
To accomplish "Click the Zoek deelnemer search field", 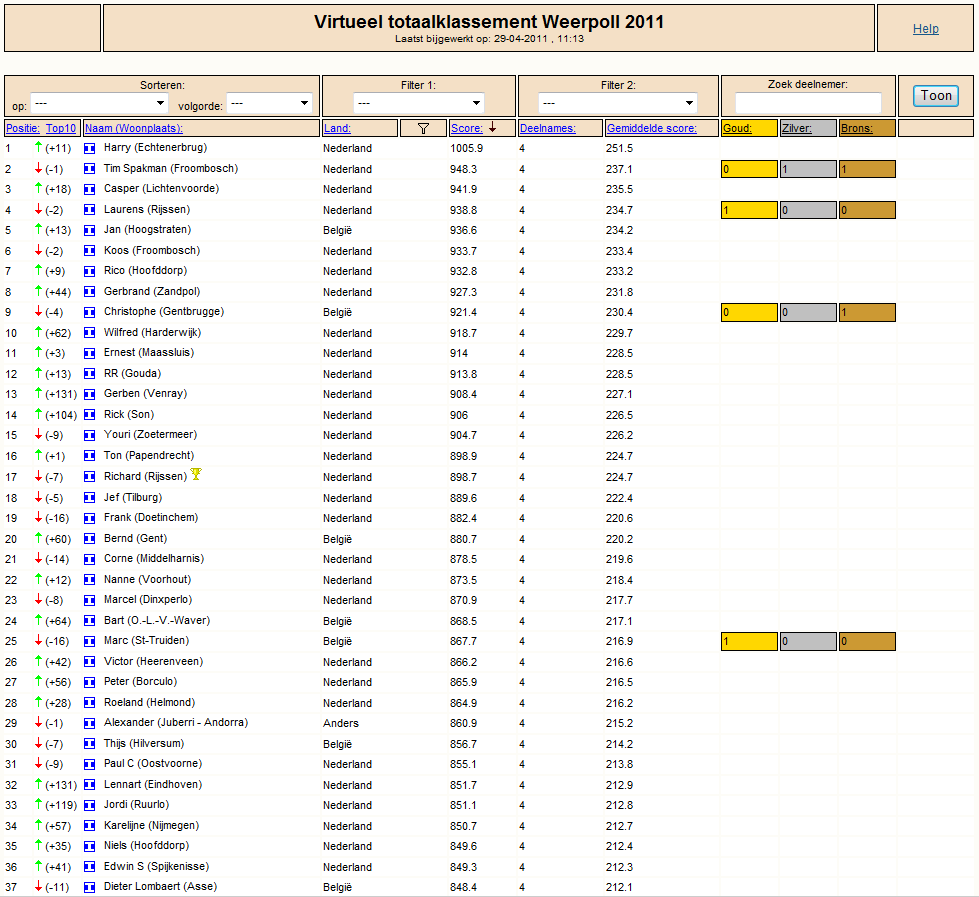I will [808, 103].
